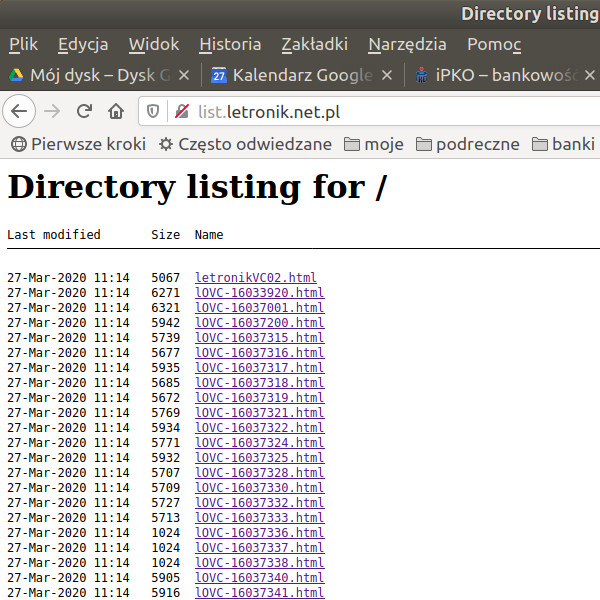Open the tracking protection shield icon

(154, 111)
